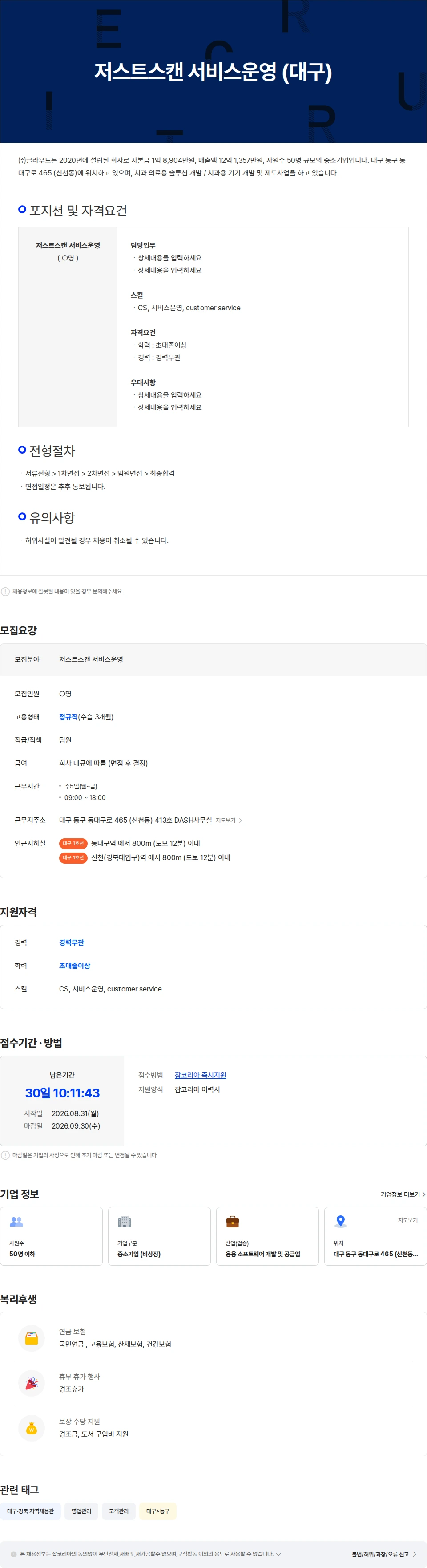The image size is (427, 1568).
Task: Open the 기업구분 중소기업 card
Action: point(159,1235)
